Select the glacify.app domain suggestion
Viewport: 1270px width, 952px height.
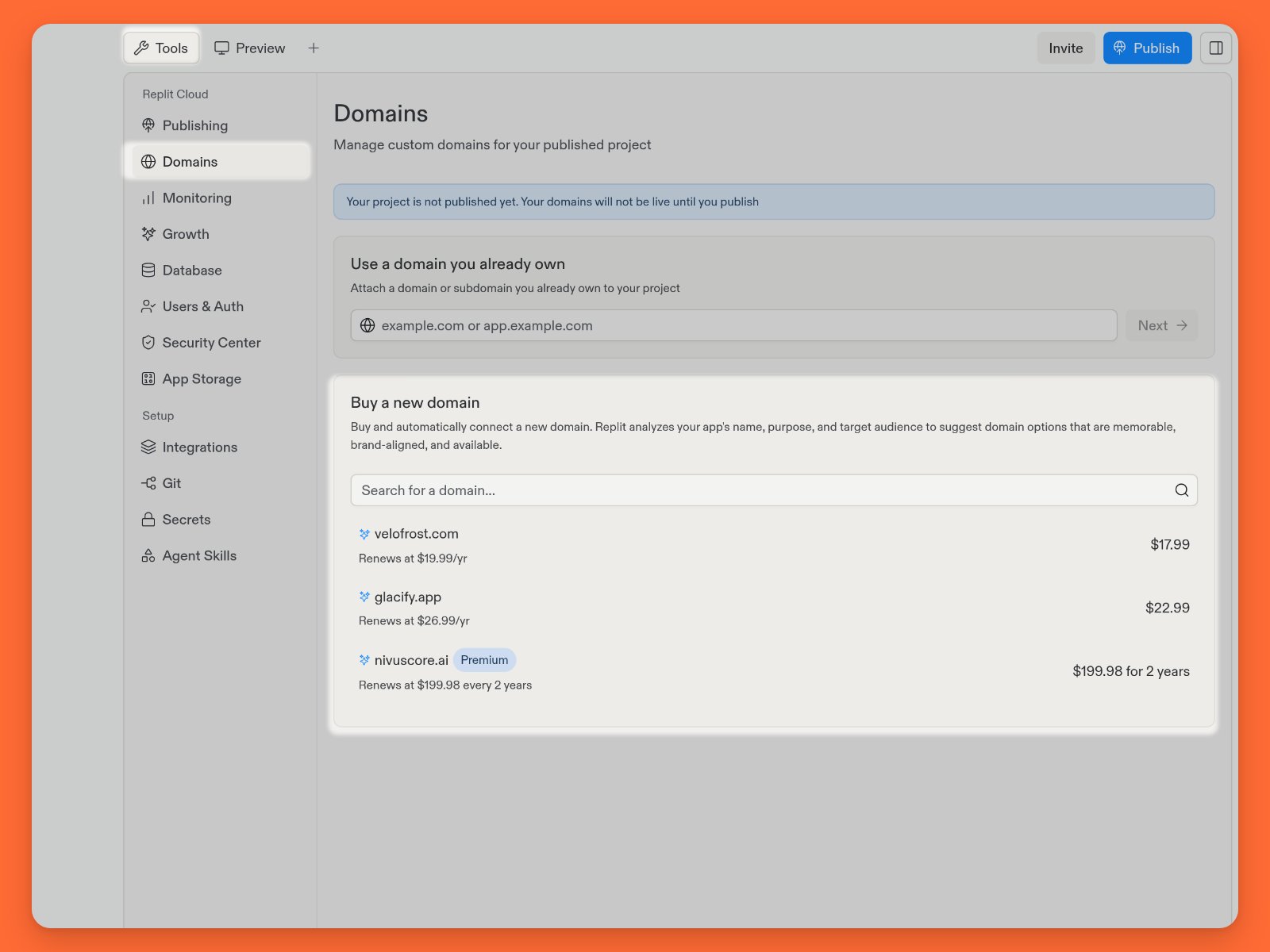(774, 608)
